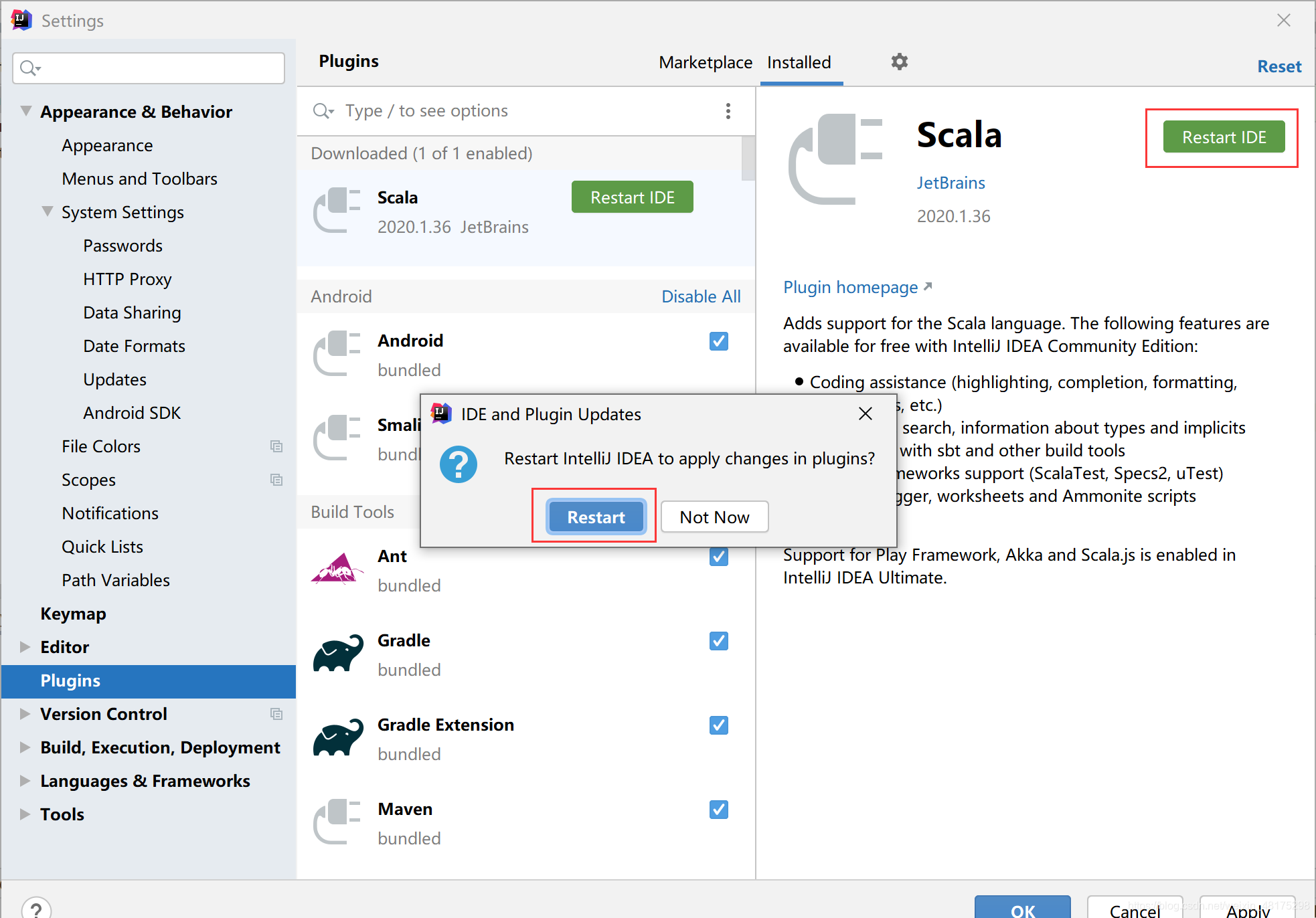1316x918 pixels.
Task: Open Android SDK settings
Action: coord(132,413)
